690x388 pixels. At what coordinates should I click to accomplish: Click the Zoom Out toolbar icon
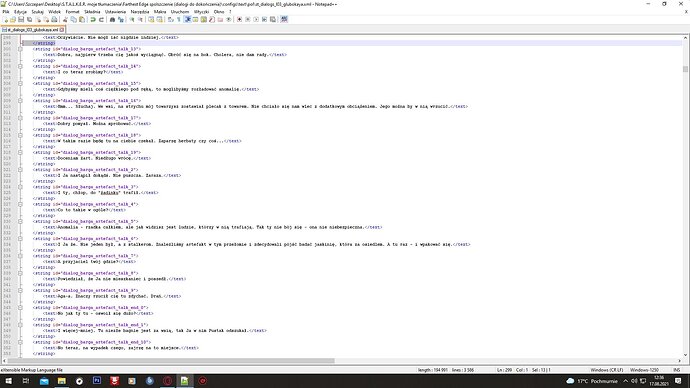pos(140,20)
